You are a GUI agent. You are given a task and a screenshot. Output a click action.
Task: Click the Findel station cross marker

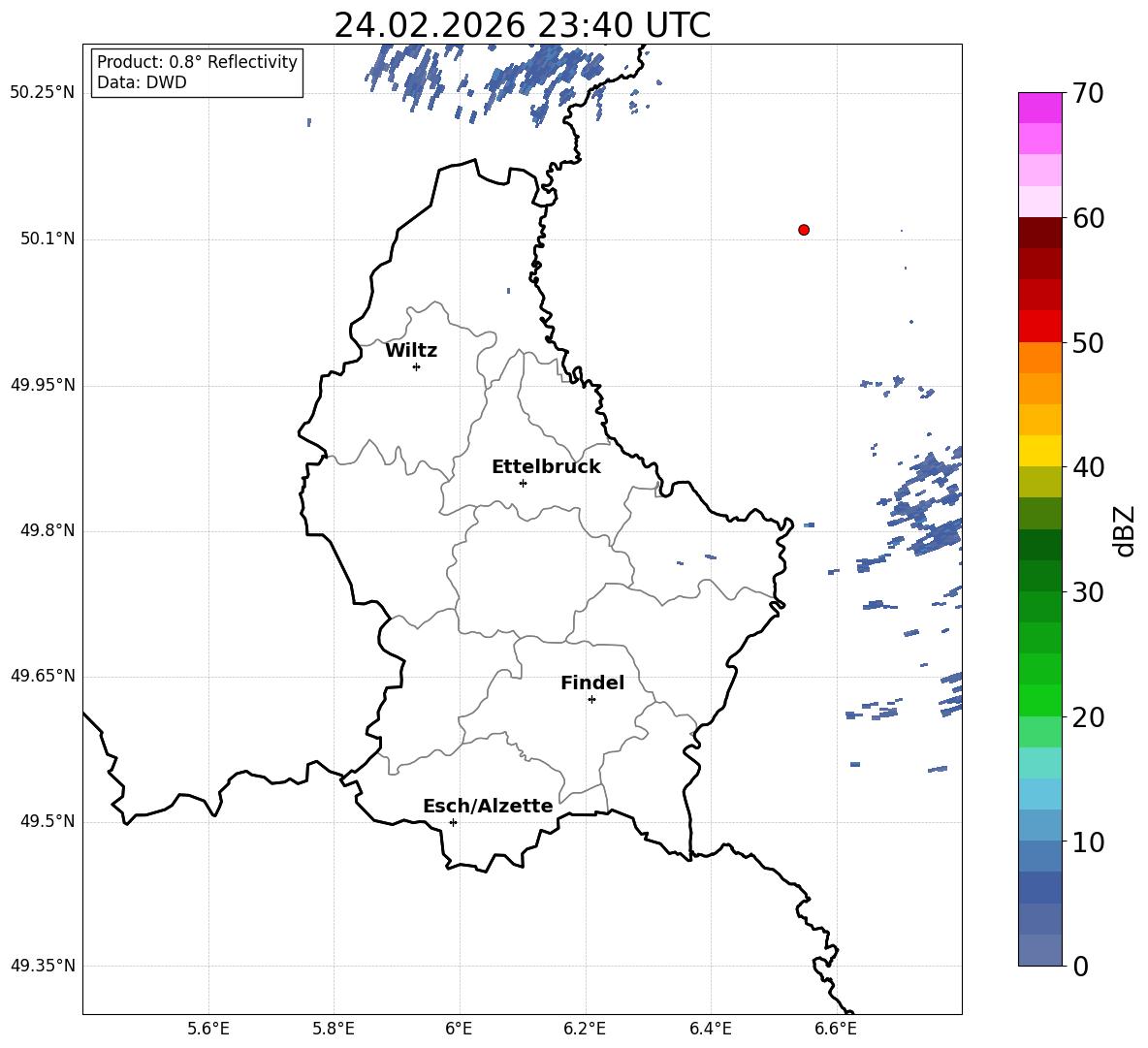pyautogui.click(x=591, y=699)
